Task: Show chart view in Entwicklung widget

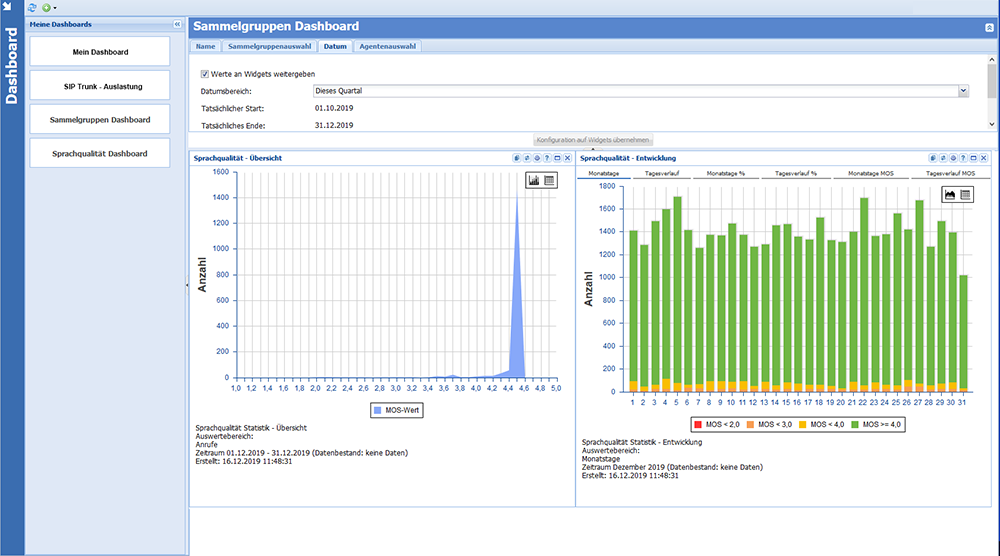Action: [950, 195]
